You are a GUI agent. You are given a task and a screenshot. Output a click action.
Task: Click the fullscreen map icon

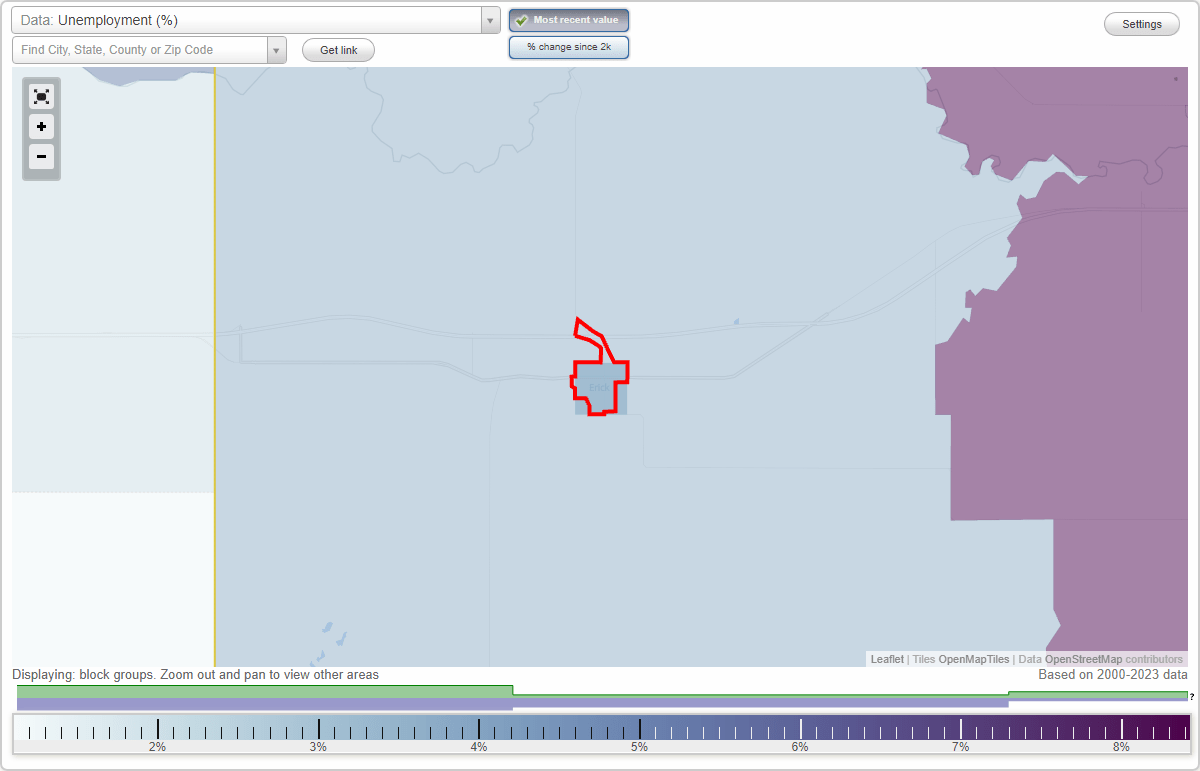point(41,97)
